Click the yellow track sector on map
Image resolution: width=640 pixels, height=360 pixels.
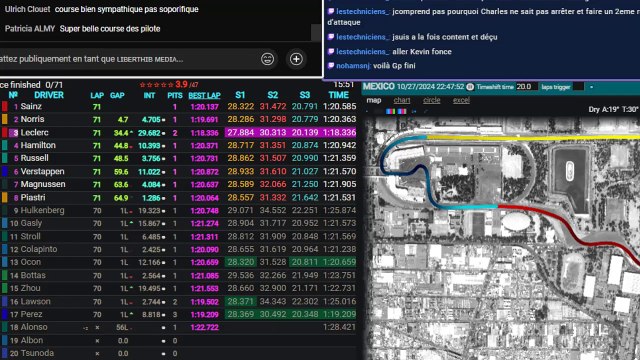click(533, 138)
